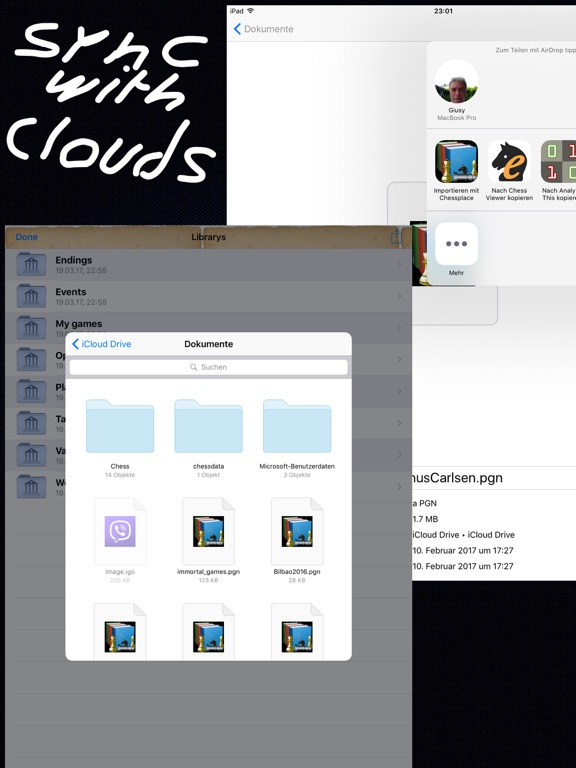Expand the My games row chevron
576x768 pixels.
point(400,328)
